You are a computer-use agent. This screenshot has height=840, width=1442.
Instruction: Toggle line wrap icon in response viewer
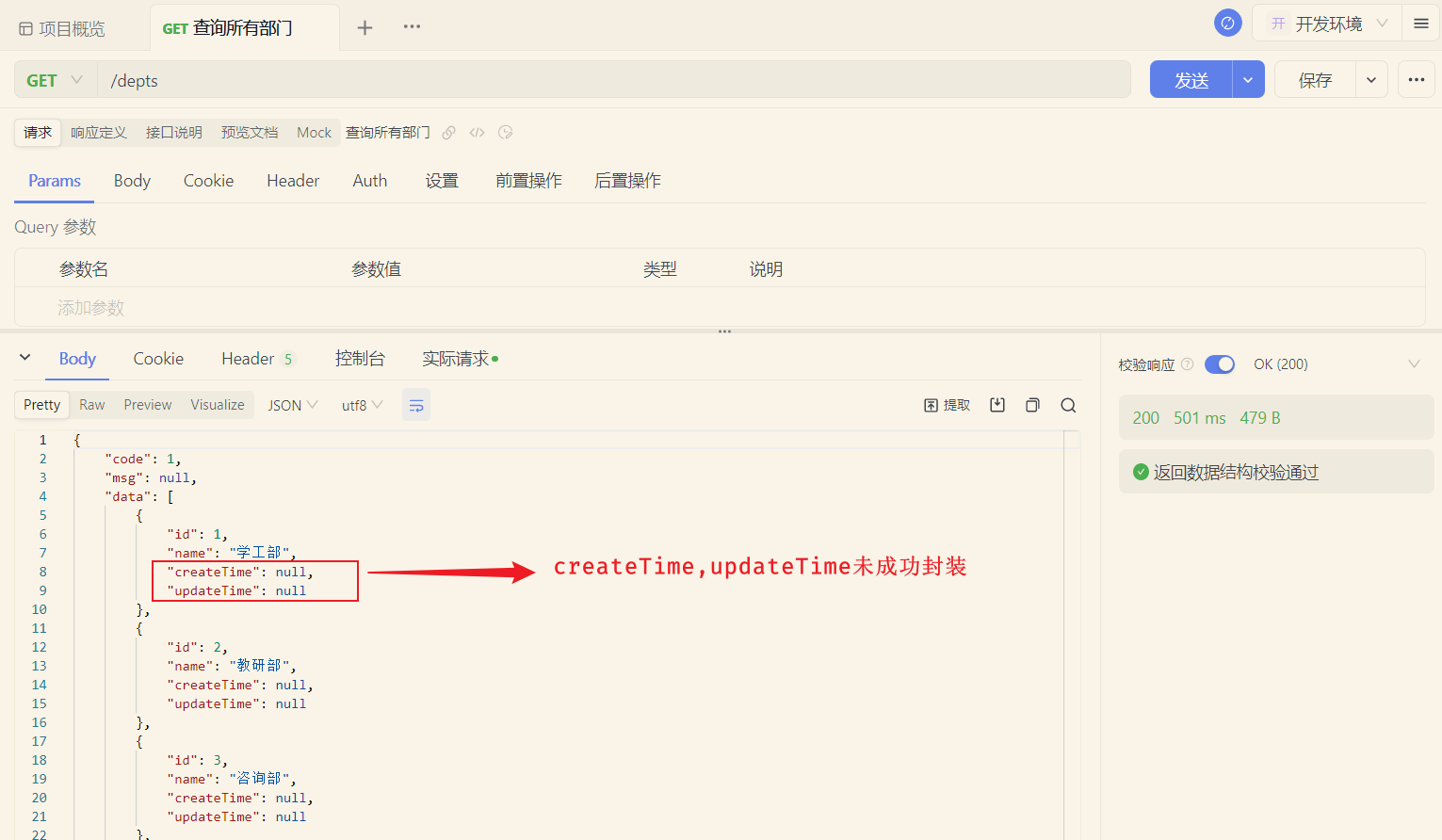coord(416,404)
